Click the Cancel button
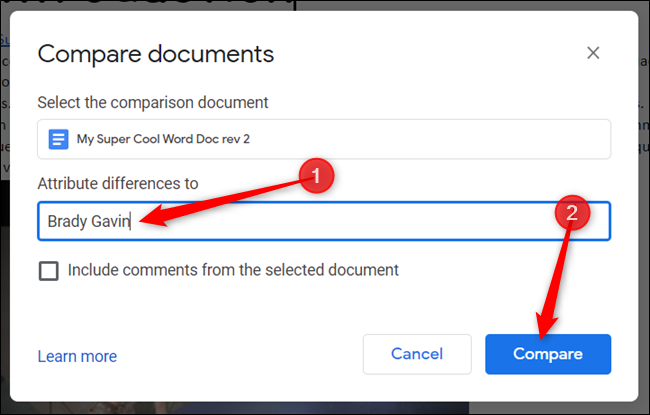650x415 pixels. (x=417, y=354)
